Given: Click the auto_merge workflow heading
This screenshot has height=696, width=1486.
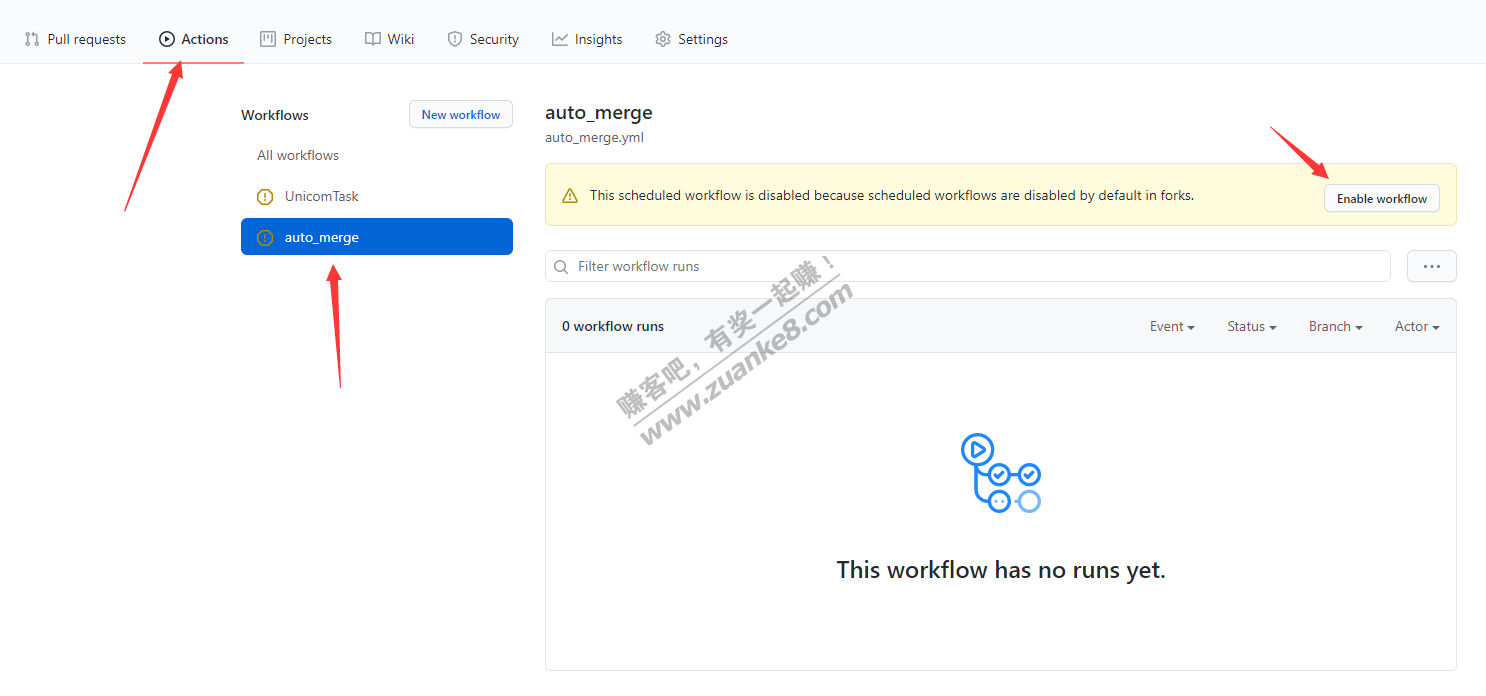Looking at the screenshot, I should click(599, 113).
